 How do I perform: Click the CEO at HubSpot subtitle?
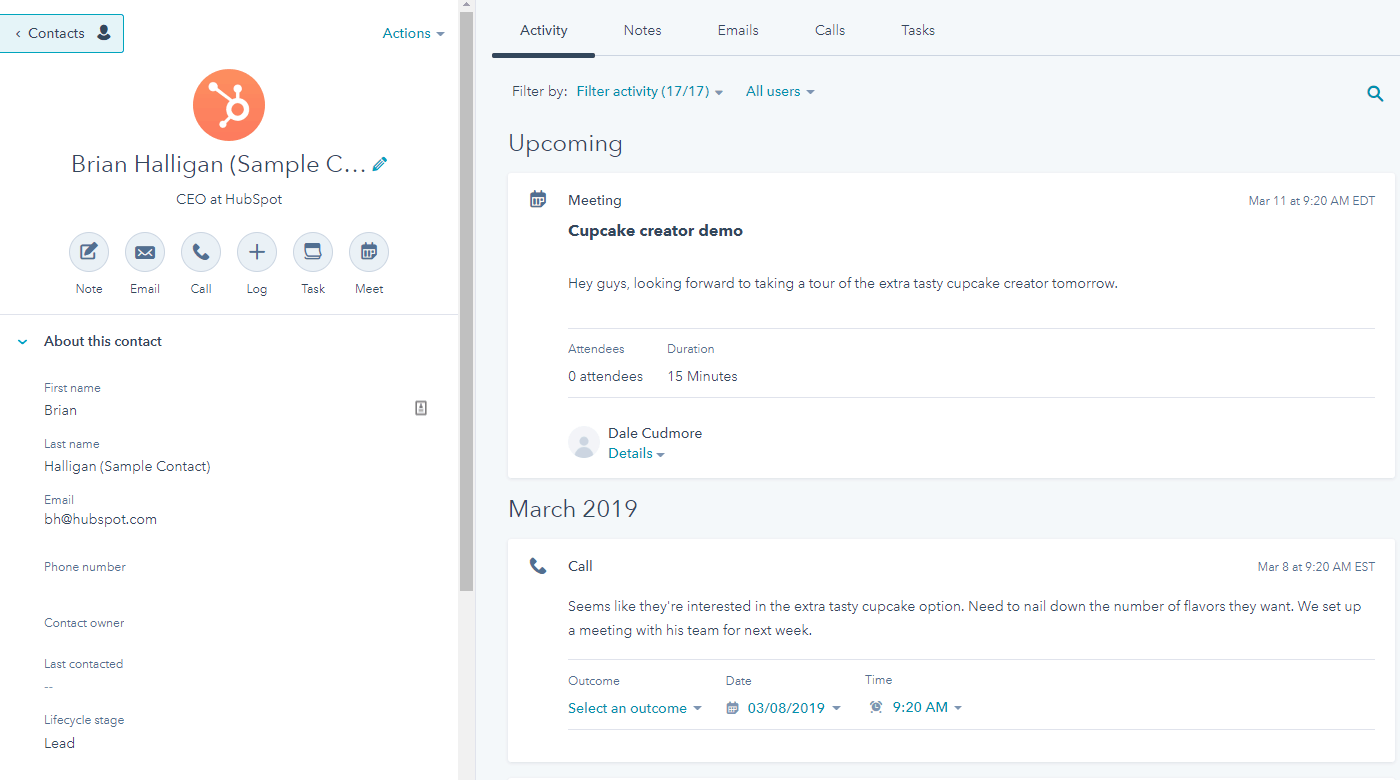point(229,199)
